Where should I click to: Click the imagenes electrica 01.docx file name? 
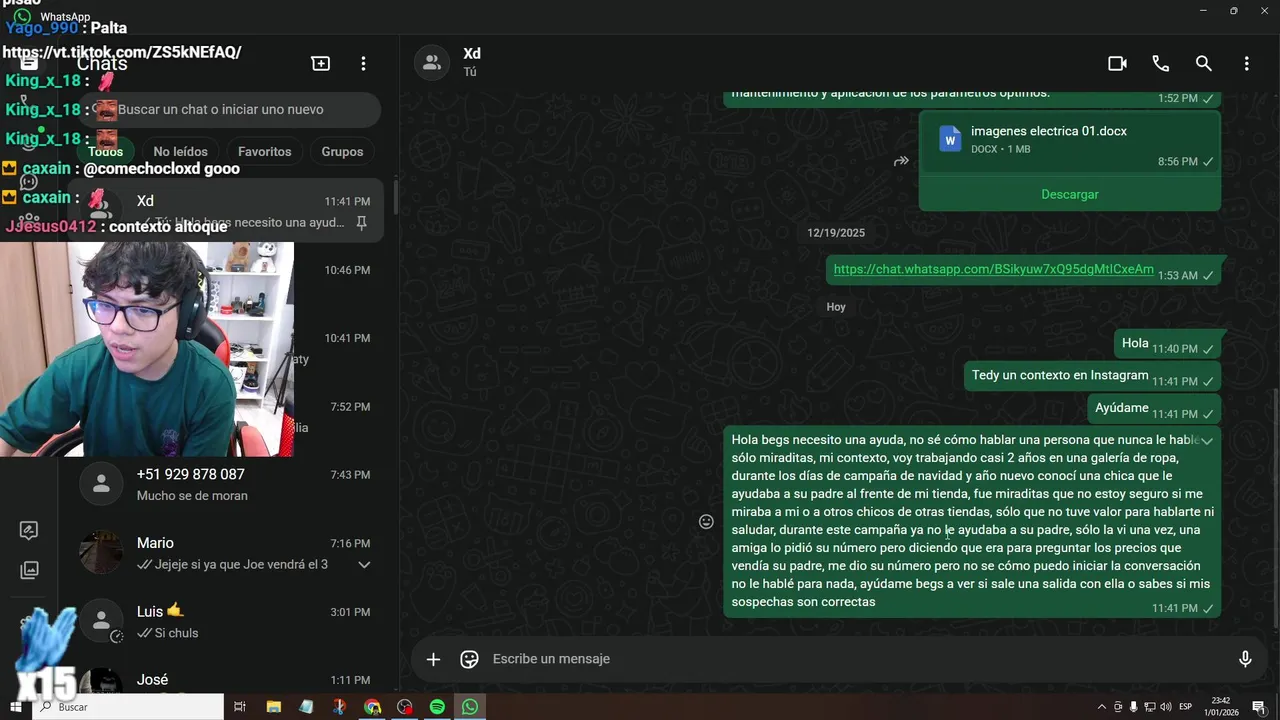pos(1049,131)
